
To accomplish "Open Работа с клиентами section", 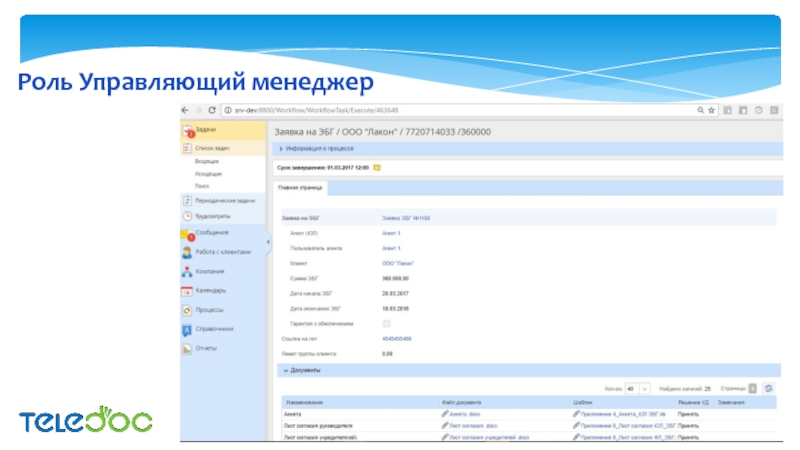I will pos(222,252).
